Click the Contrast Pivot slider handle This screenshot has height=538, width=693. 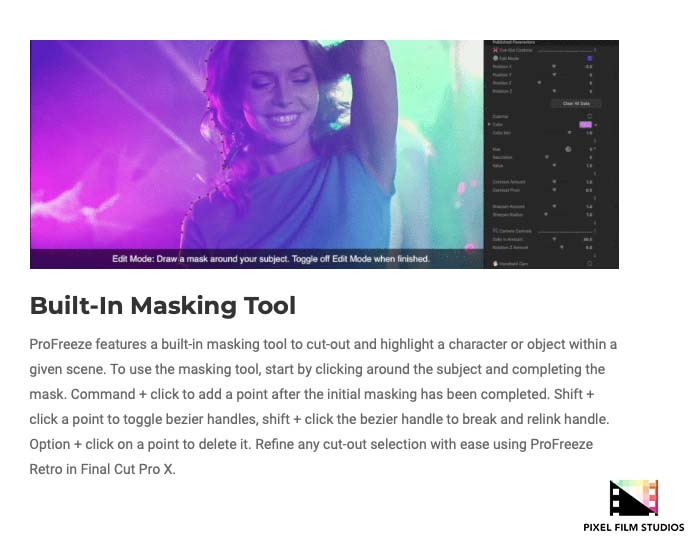click(554, 190)
